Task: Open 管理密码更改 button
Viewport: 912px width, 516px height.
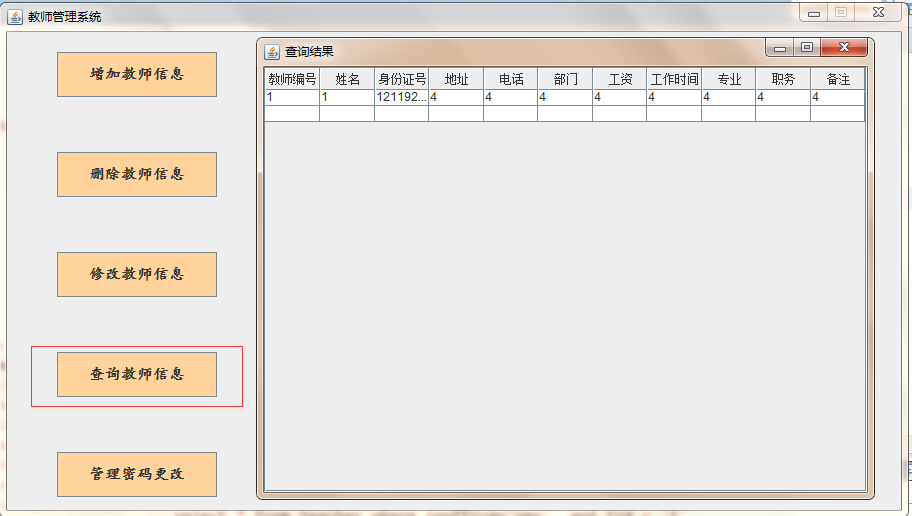Action: [137, 475]
